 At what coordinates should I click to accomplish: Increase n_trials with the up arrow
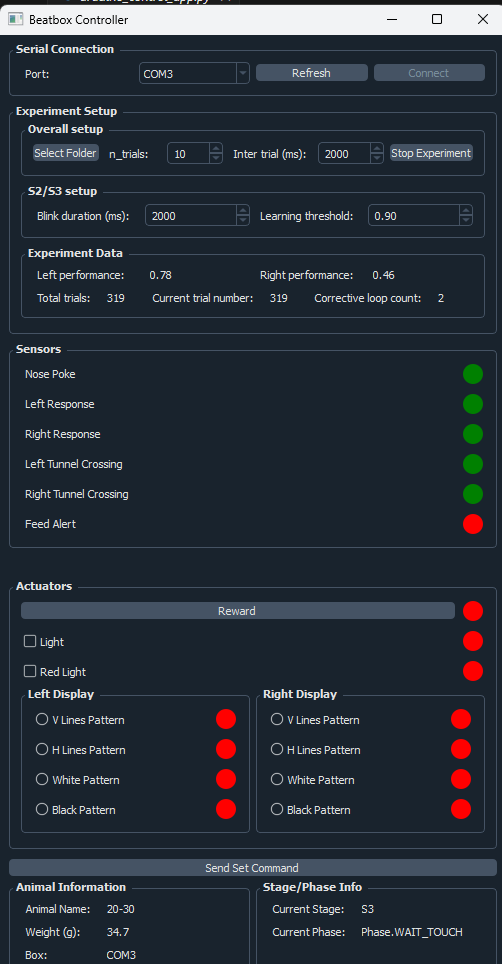point(216,148)
